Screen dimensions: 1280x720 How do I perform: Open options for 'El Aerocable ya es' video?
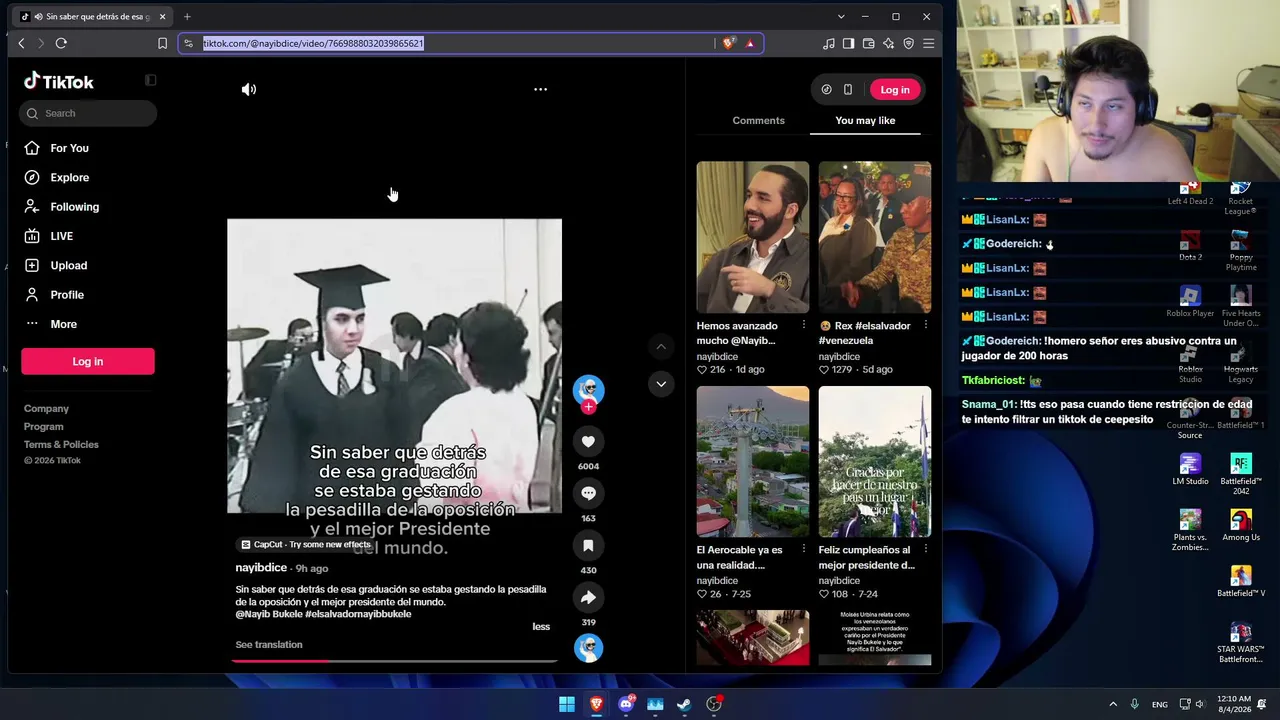click(803, 549)
